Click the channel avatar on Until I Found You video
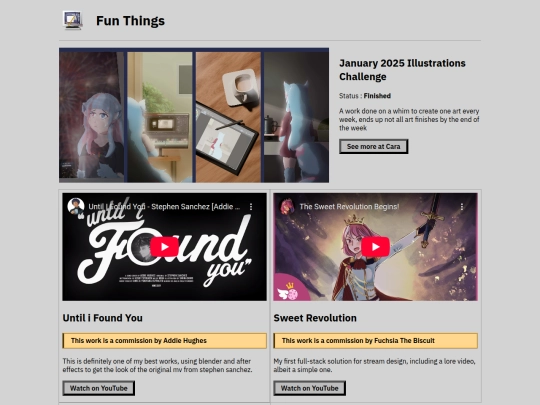 75,206
